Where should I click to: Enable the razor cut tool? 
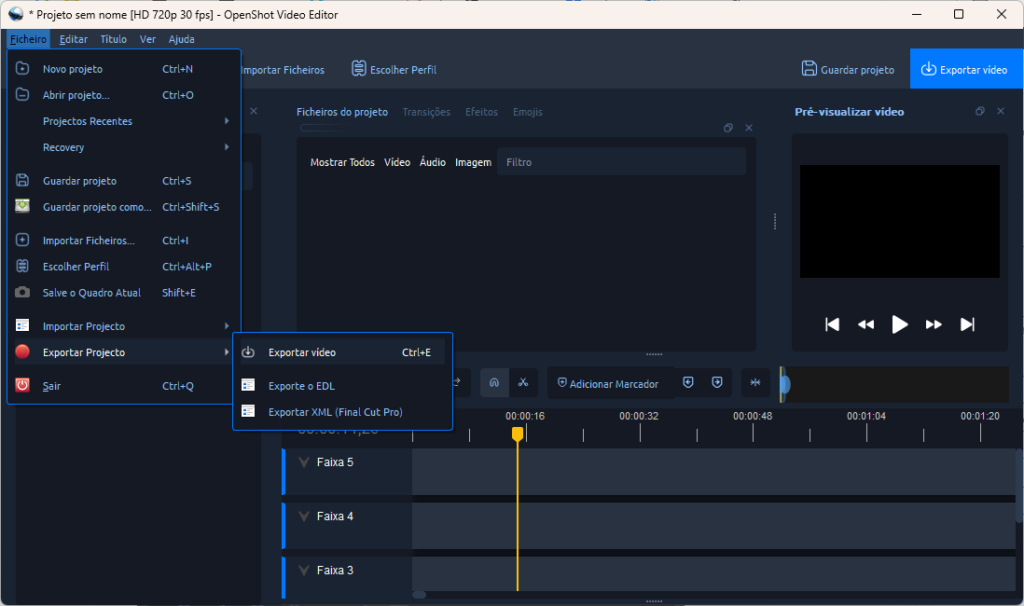click(x=522, y=383)
